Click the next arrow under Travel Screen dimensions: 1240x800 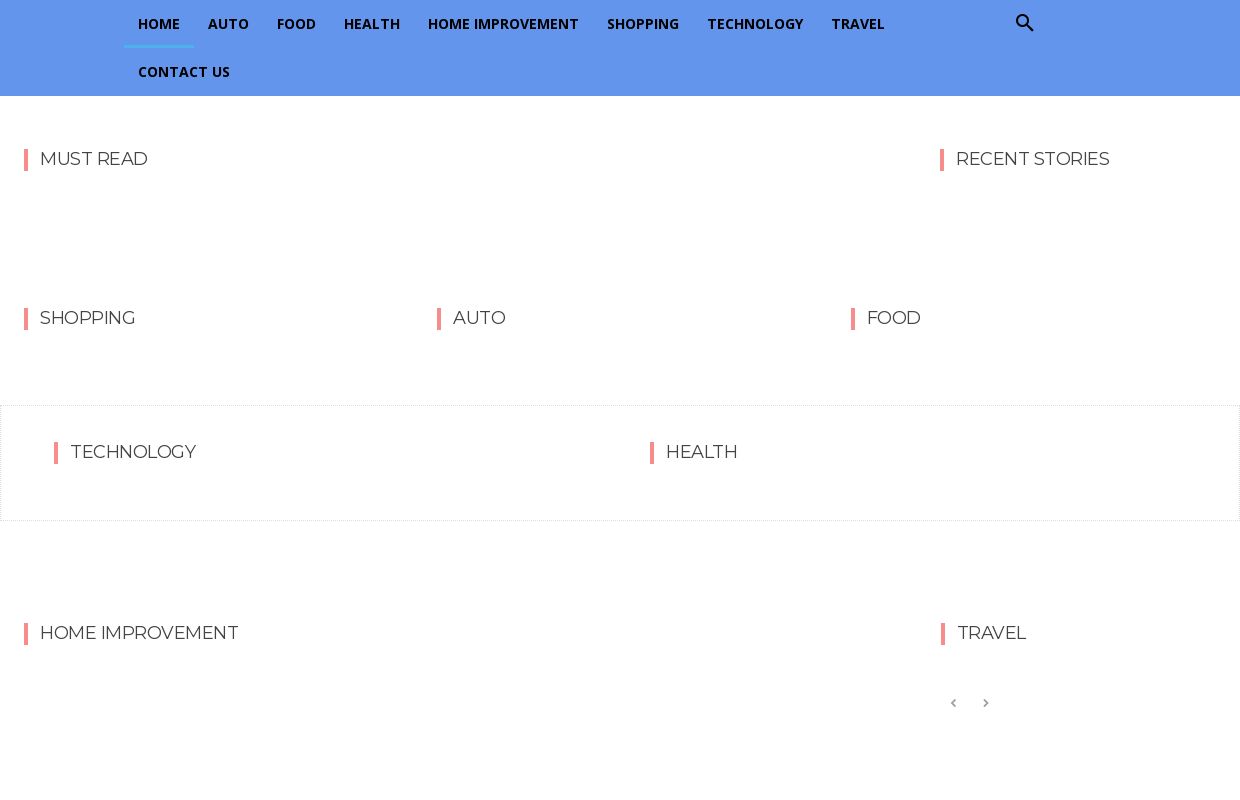coord(985,703)
